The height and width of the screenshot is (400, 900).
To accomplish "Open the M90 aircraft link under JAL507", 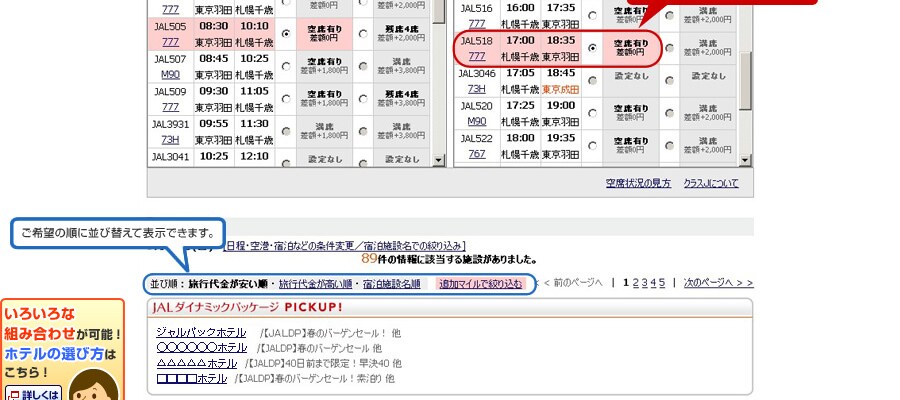I will click(169, 74).
